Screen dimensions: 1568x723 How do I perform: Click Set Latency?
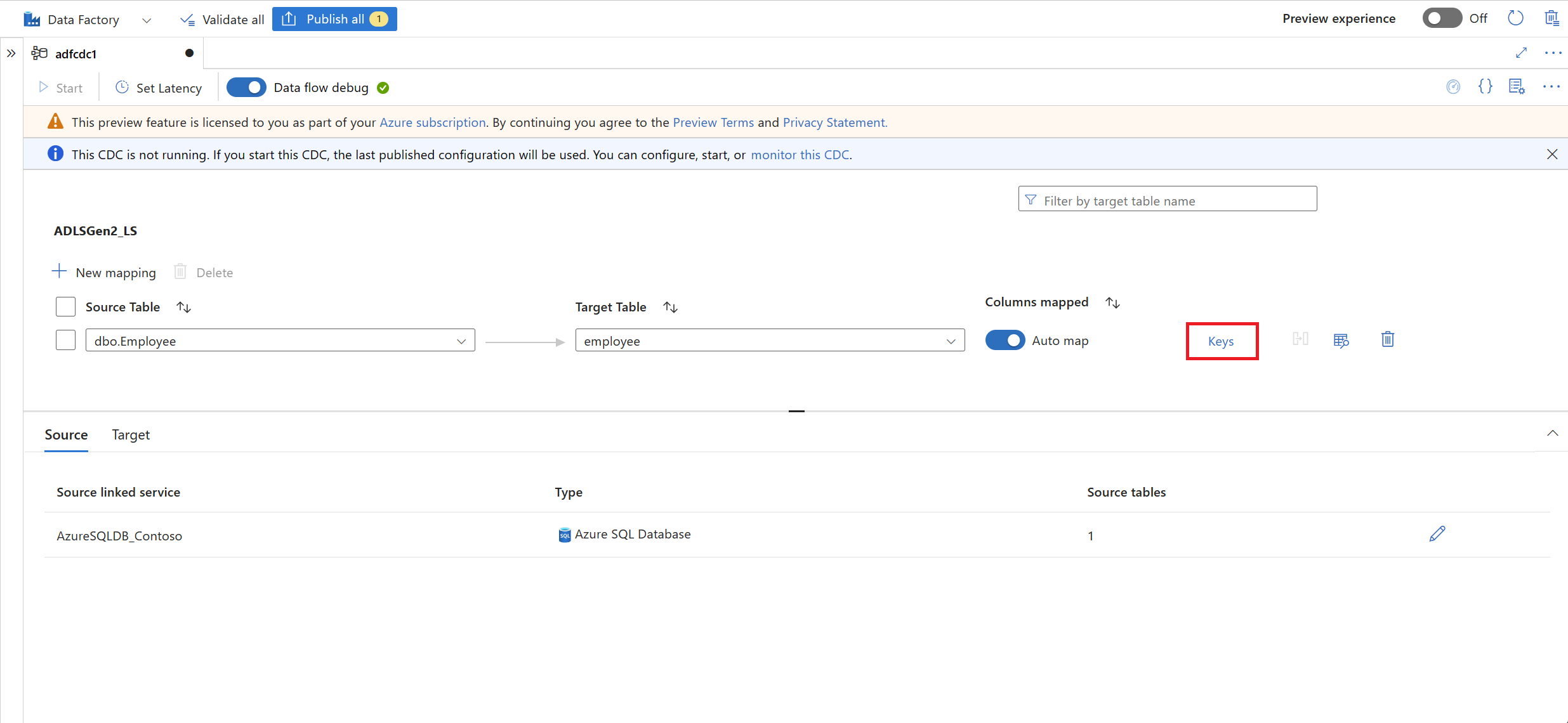(x=159, y=88)
